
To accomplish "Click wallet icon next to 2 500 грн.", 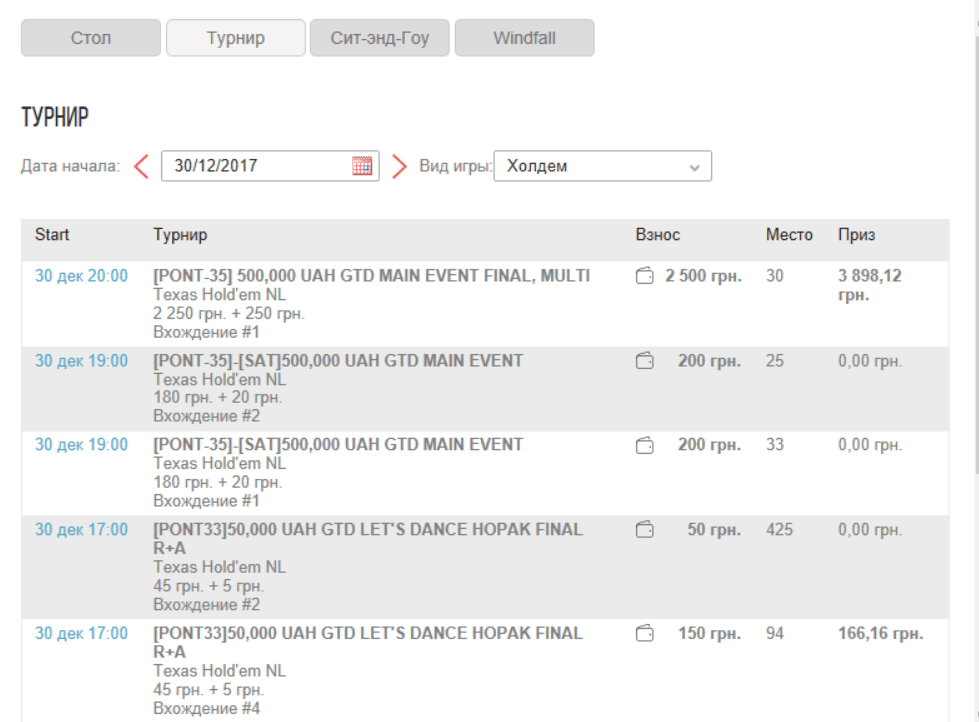I will (645, 276).
